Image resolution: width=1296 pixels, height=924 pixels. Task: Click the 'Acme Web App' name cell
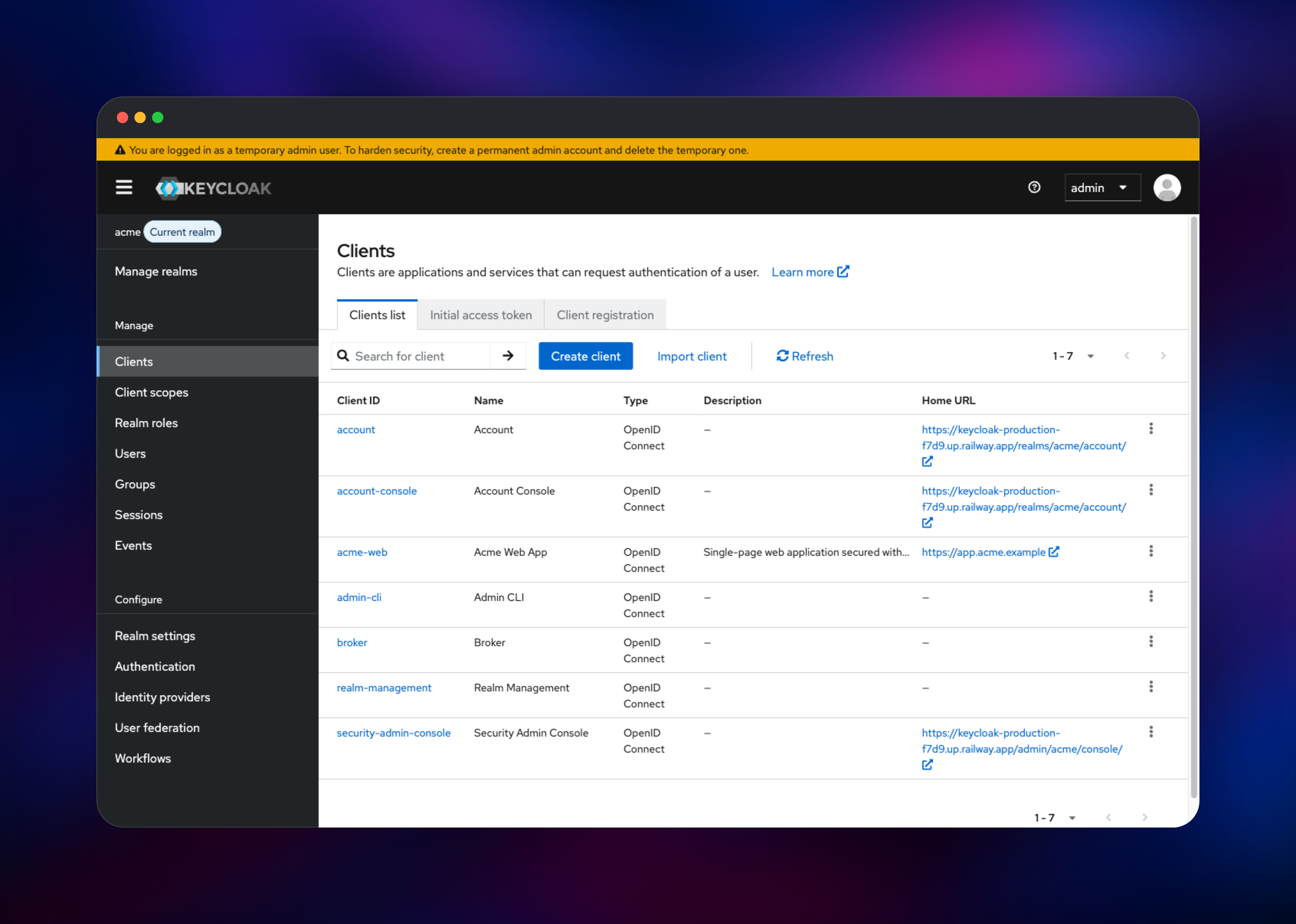[x=511, y=552]
